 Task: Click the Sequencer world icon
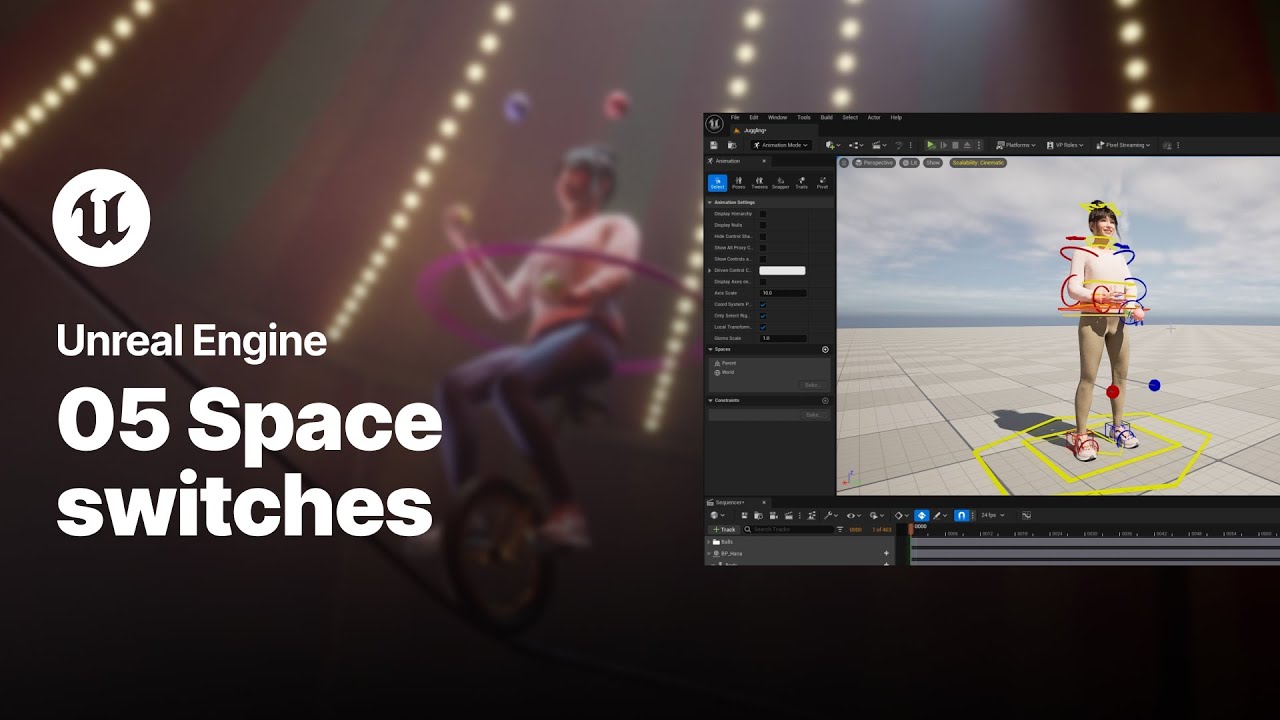(x=715, y=516)
